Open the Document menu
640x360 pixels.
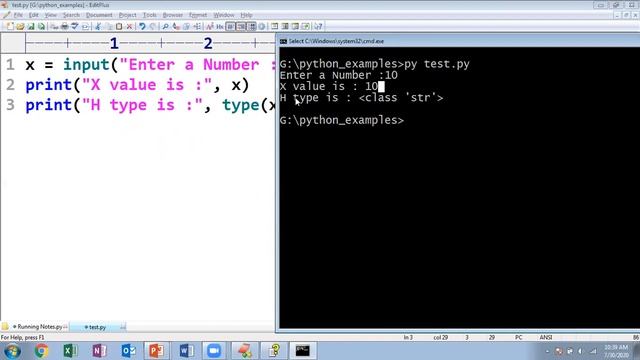pyautogui.click(x=99, y=15)
